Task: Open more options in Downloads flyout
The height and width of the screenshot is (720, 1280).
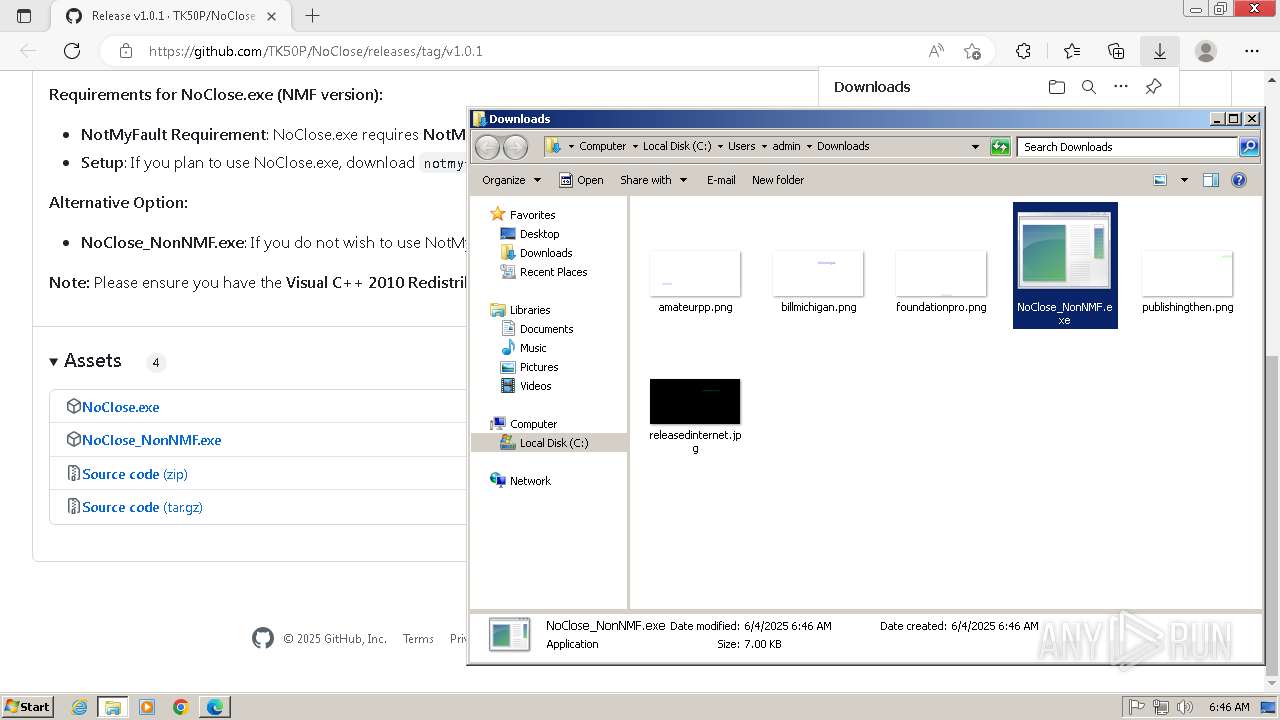Action: [x=1121, y=87]
